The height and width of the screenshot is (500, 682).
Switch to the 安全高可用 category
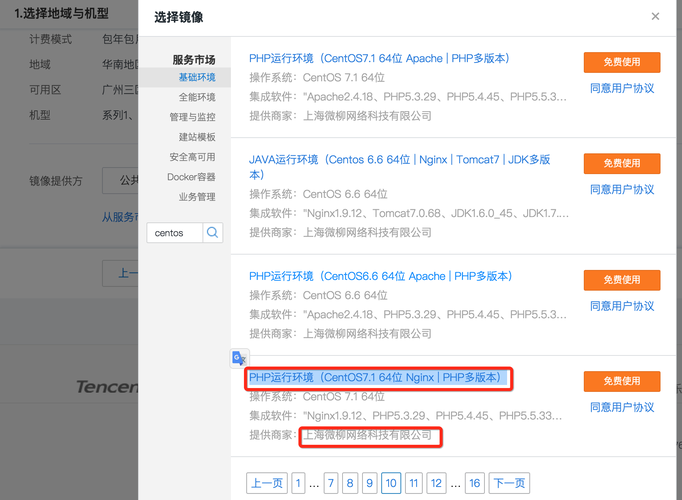(x=192, y=157)
